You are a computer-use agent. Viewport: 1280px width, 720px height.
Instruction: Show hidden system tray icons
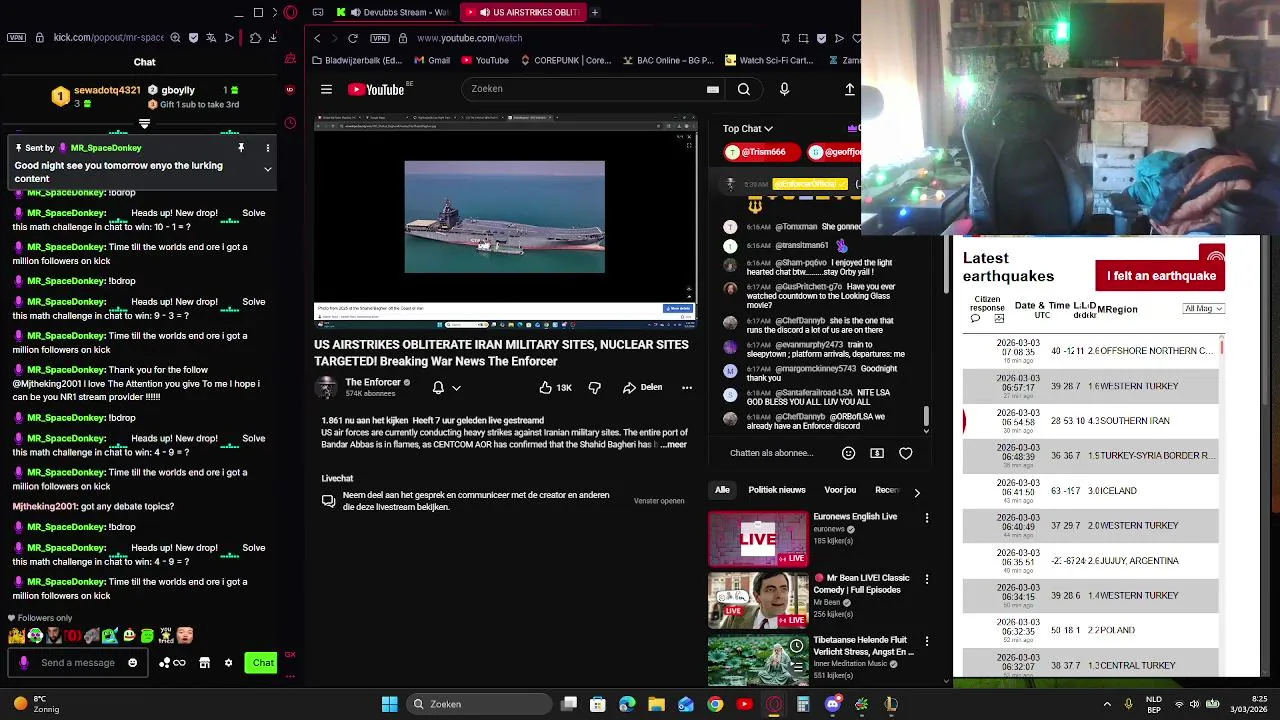[1107, 704]
